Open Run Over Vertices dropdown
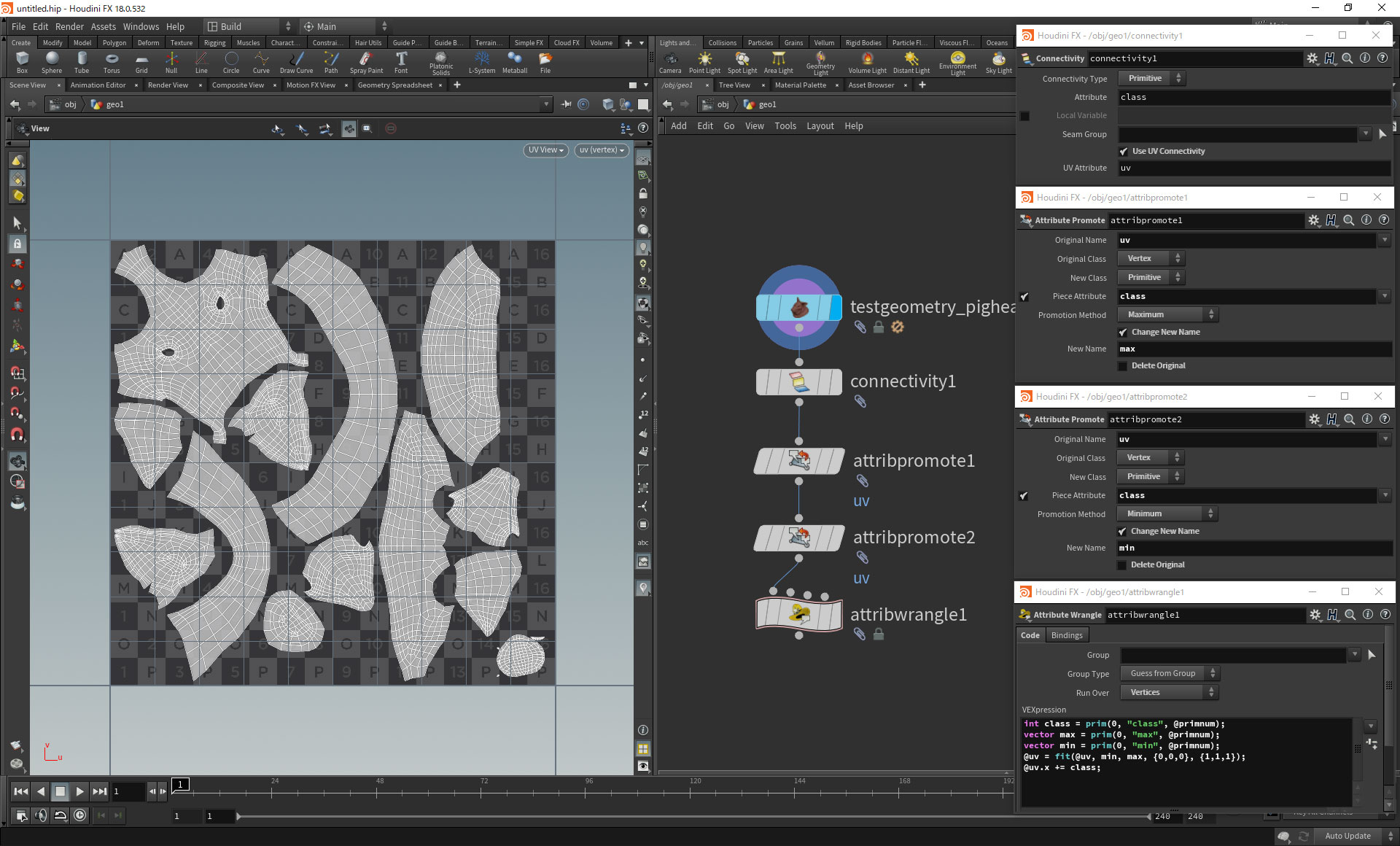The width and height of the screenshot is (1400, 846). coord(1169,692)
